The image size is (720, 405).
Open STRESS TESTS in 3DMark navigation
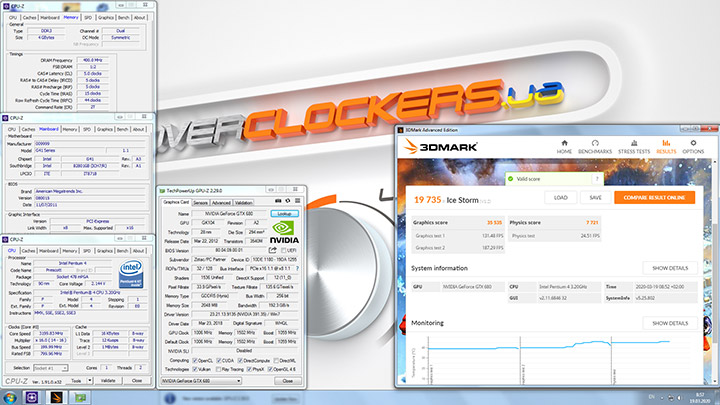click(x=634, y=147)
